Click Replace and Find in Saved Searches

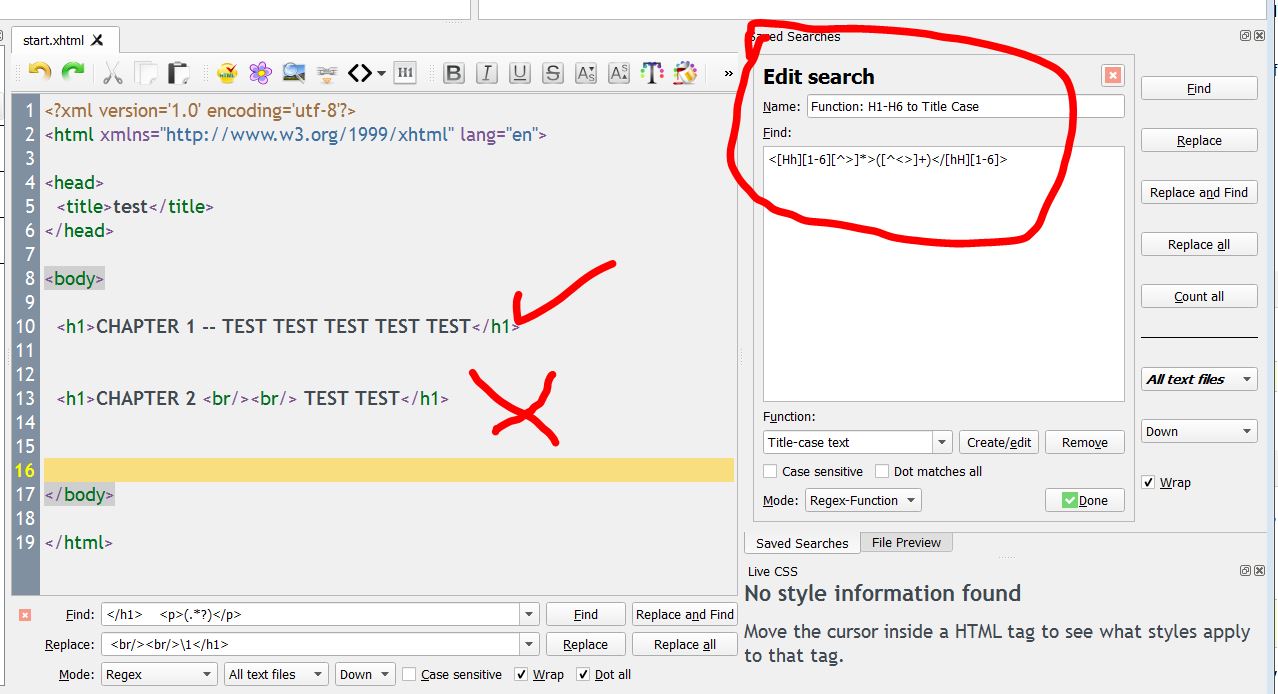pyautogui.click(x=1199, y=192)
